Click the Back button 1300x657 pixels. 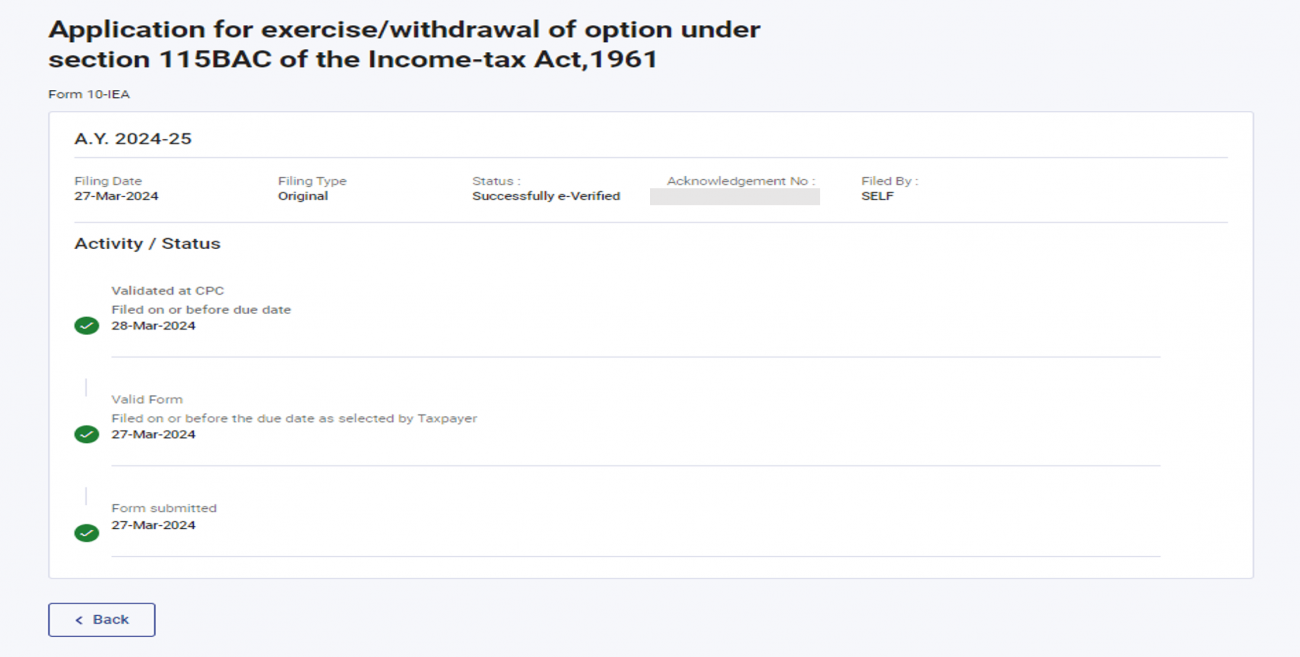(x=102, y=620)
